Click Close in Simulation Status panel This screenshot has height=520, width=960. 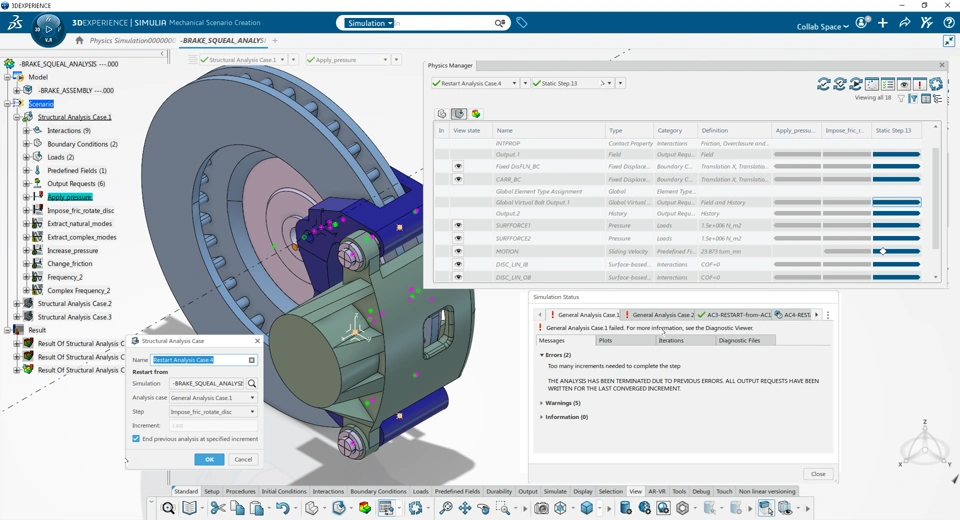pos(818,473)
